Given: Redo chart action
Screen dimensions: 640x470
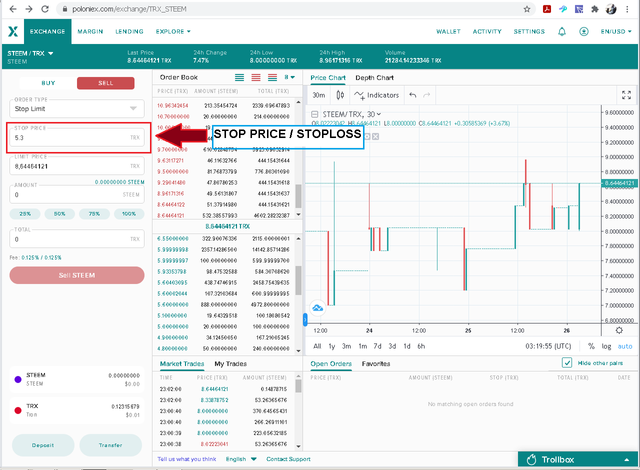Looking at the screenshot, I should point(427,95).
